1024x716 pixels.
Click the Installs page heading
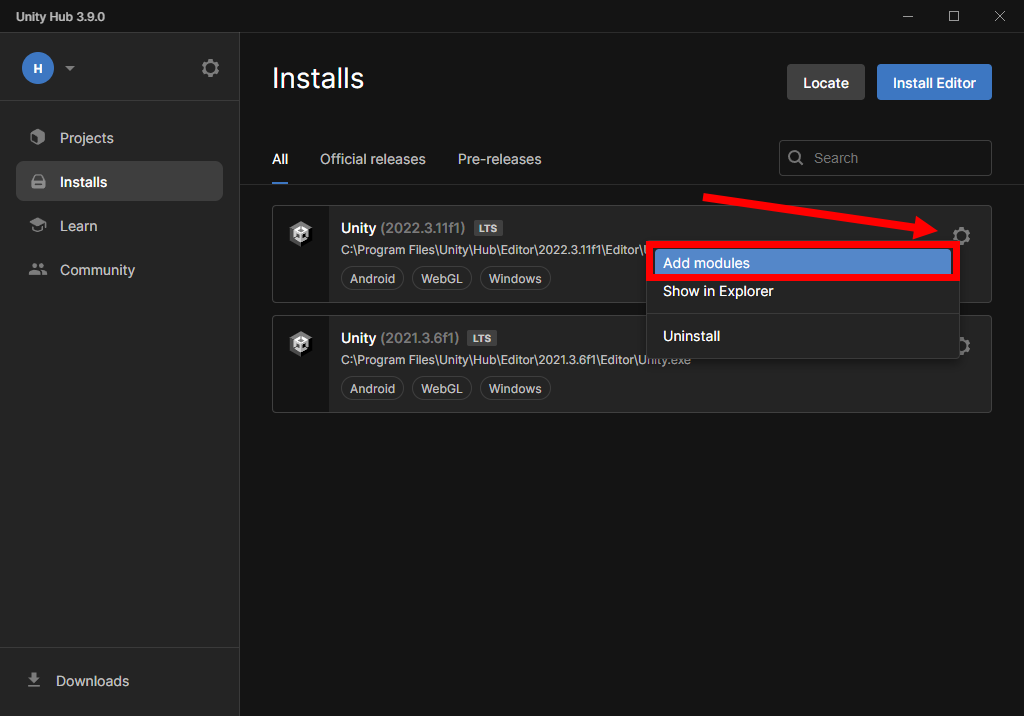pyautogui.click(x=318, y=78)
